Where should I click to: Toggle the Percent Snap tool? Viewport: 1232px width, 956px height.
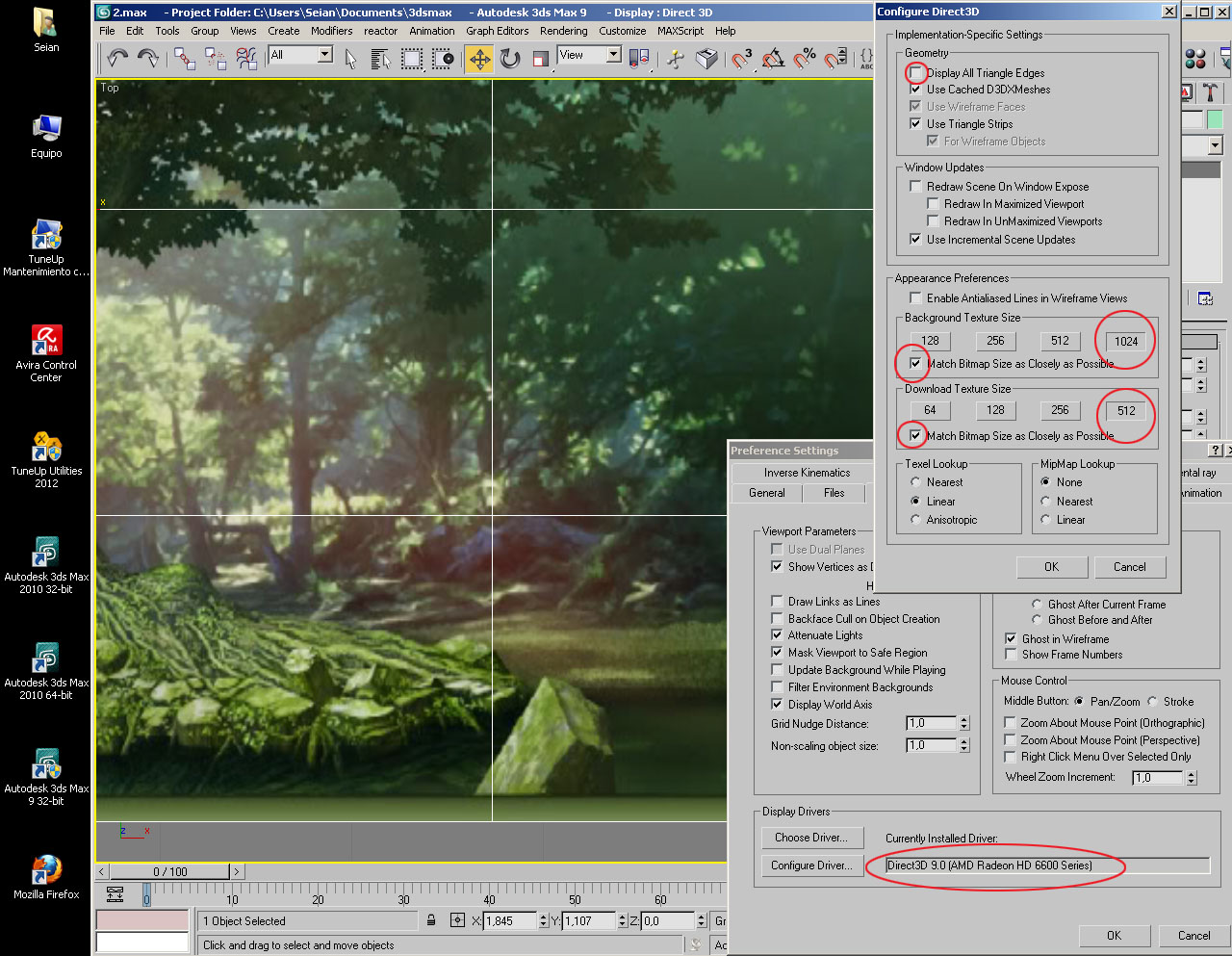pyautogui.click(x=805, y=59)
